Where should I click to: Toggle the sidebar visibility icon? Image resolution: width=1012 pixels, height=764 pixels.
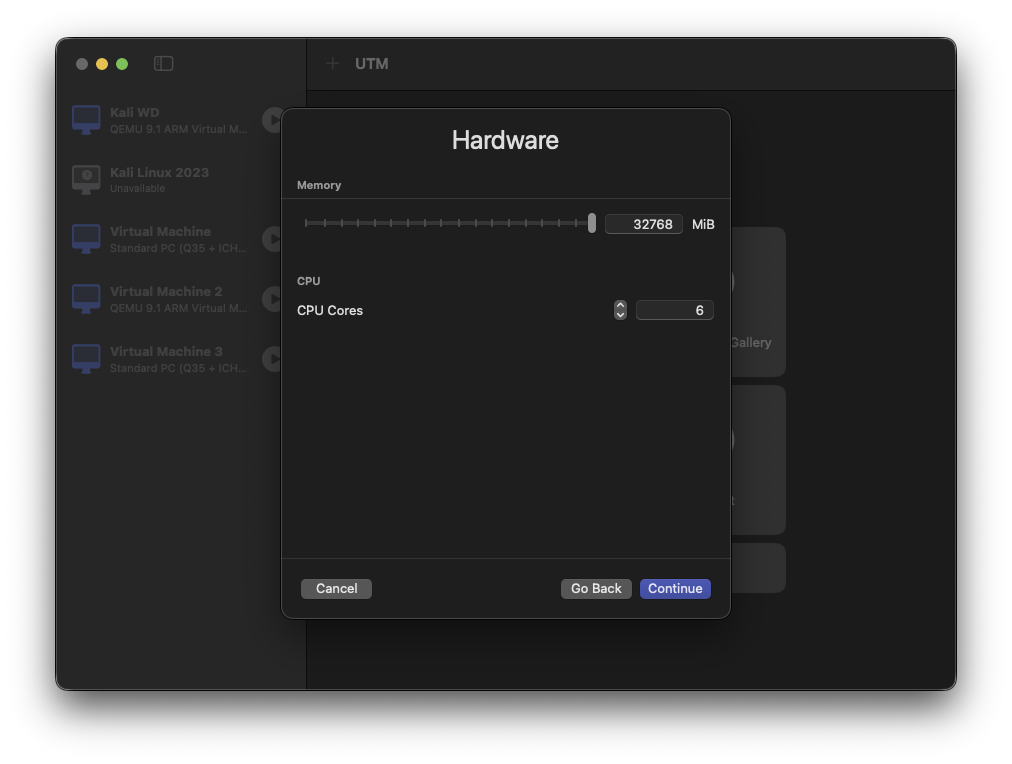tap(164, 64)
